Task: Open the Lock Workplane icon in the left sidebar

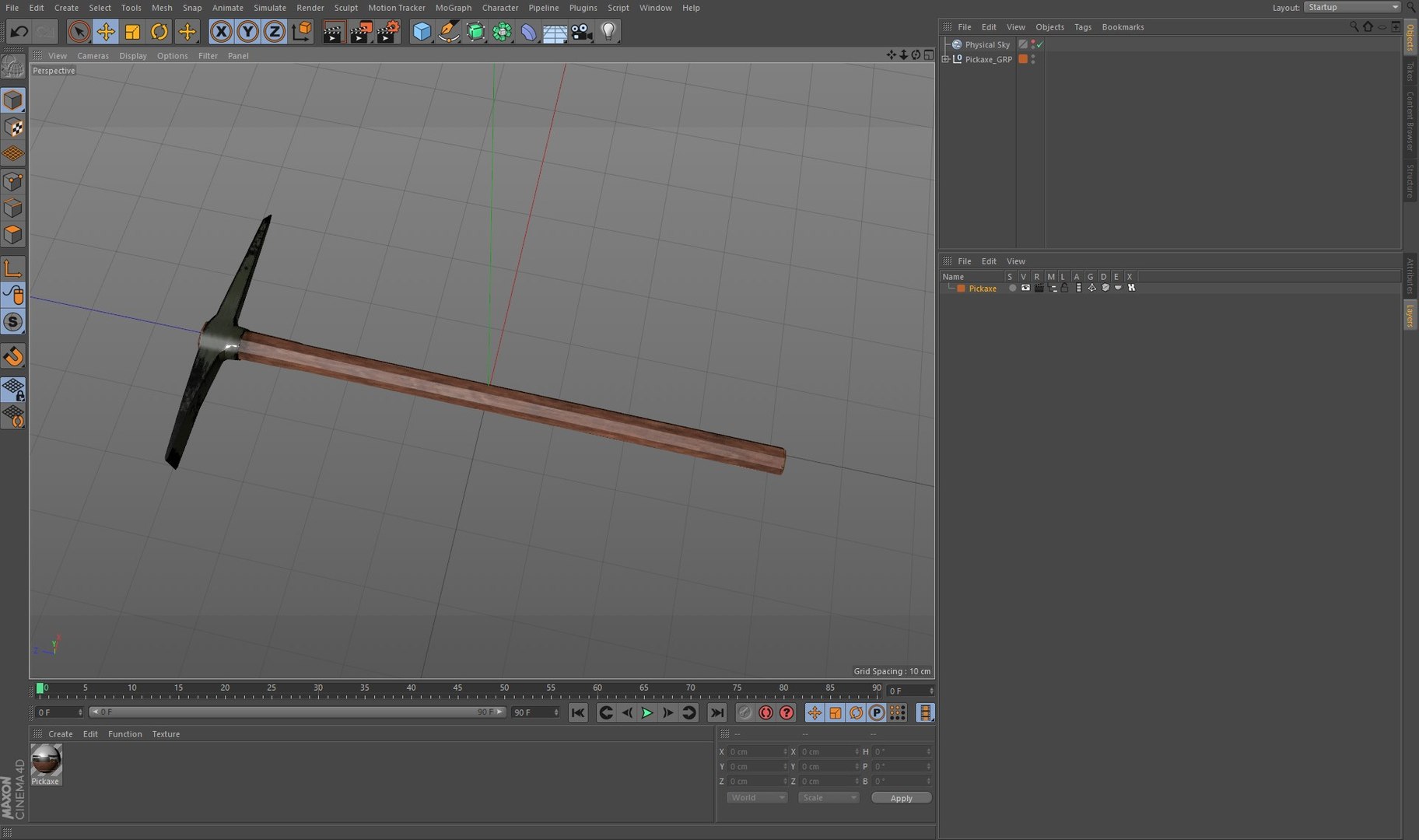Action: tap(13, 389)
